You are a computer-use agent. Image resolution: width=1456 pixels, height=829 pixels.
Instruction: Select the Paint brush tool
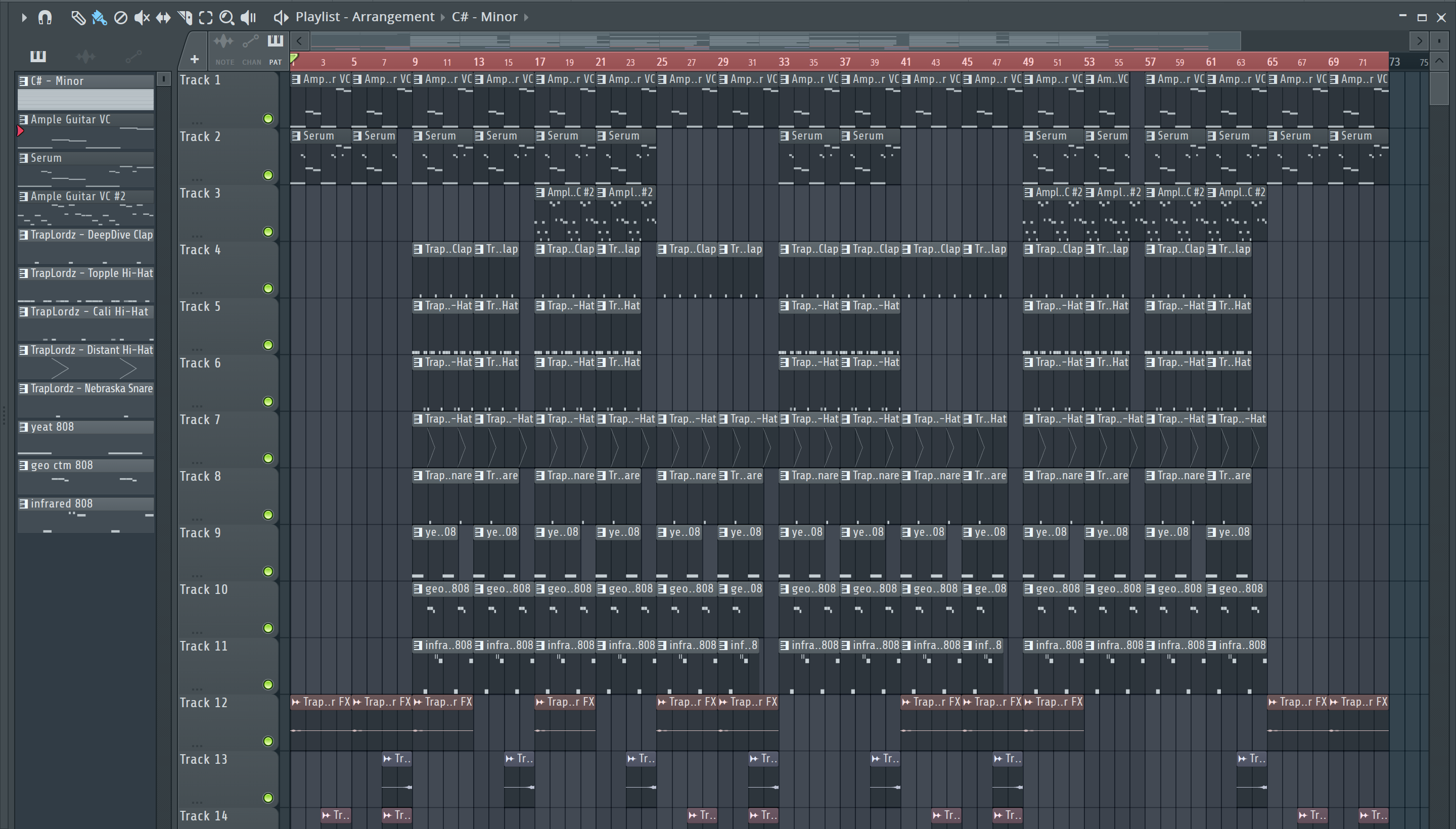pos(99,18)
